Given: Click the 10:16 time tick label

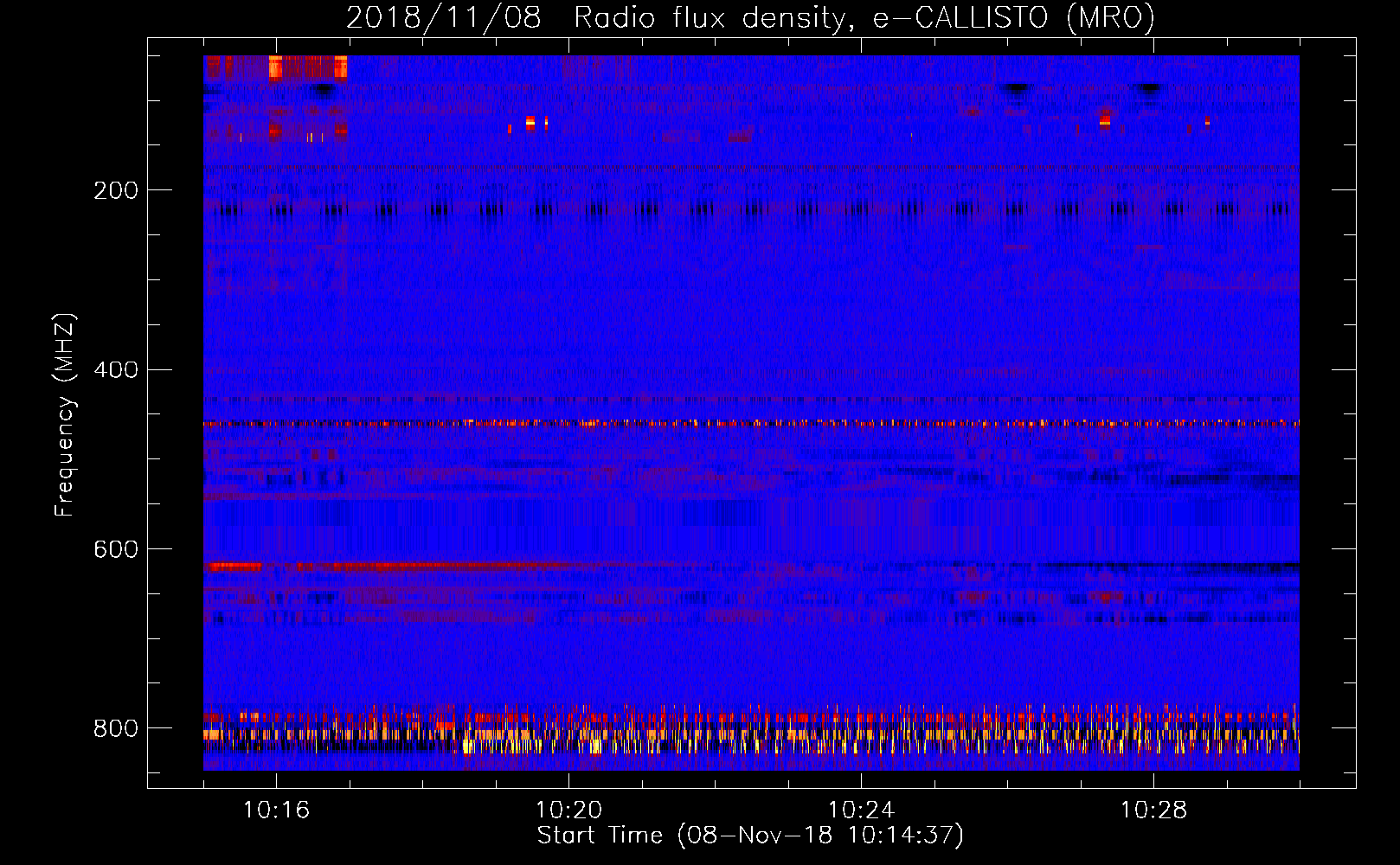Looking at the screenshot, I should point(276,811).
